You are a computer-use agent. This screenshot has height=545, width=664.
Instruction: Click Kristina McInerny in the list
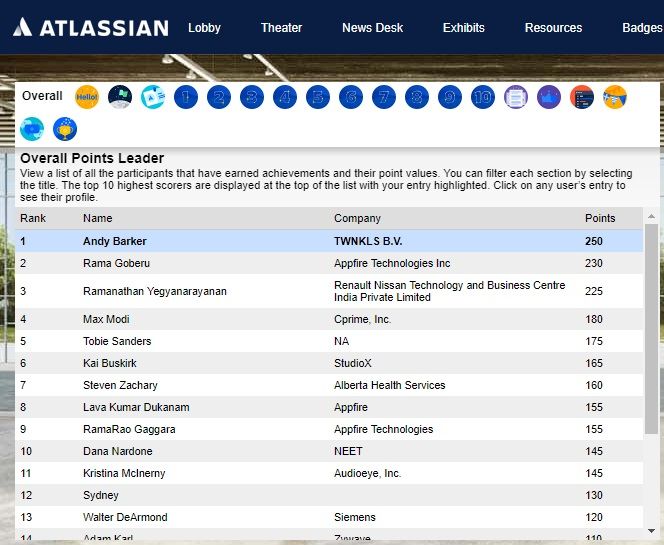[124, 473]
